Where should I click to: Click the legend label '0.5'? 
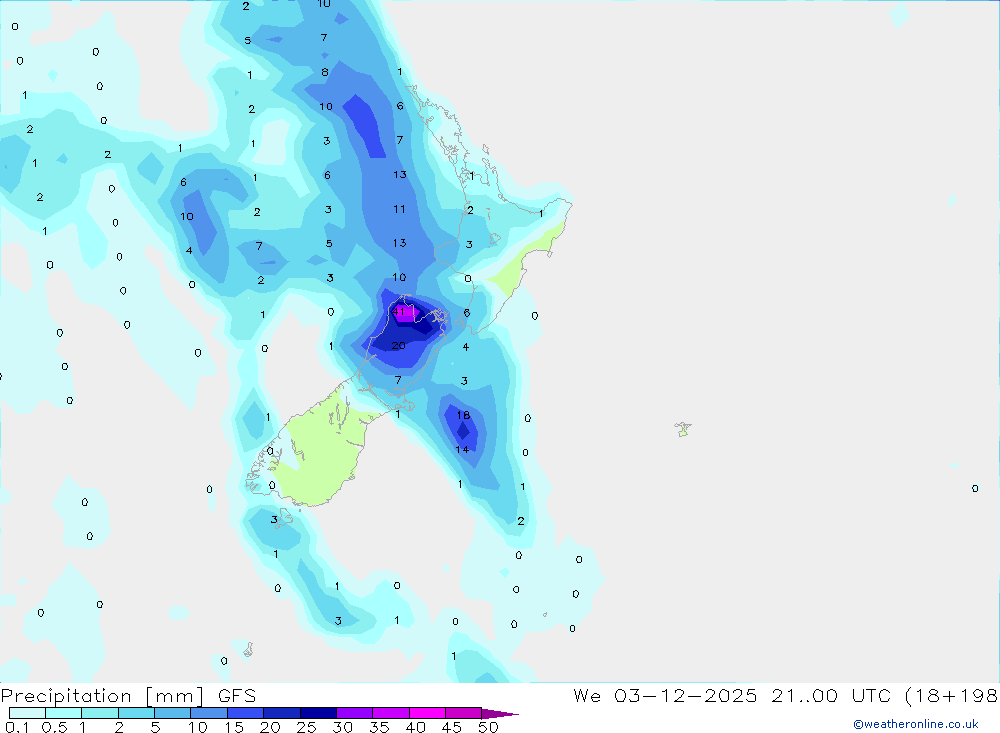(x=54, y=727)
